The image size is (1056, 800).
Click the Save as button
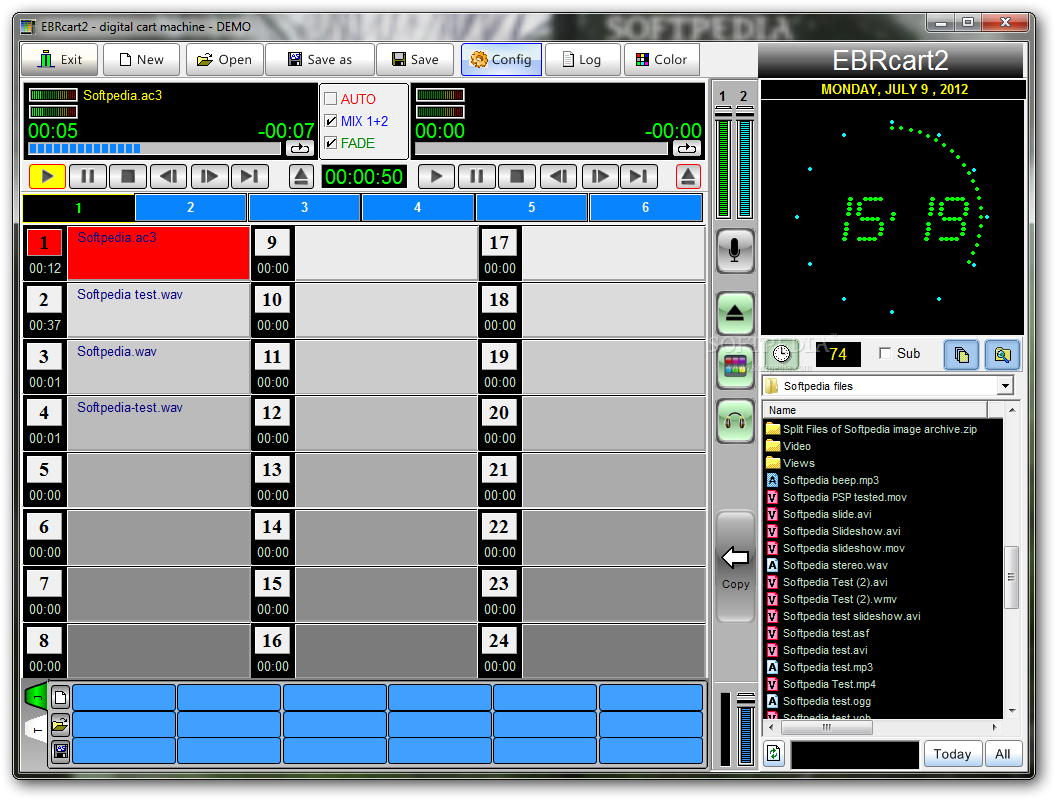(320, 59)
